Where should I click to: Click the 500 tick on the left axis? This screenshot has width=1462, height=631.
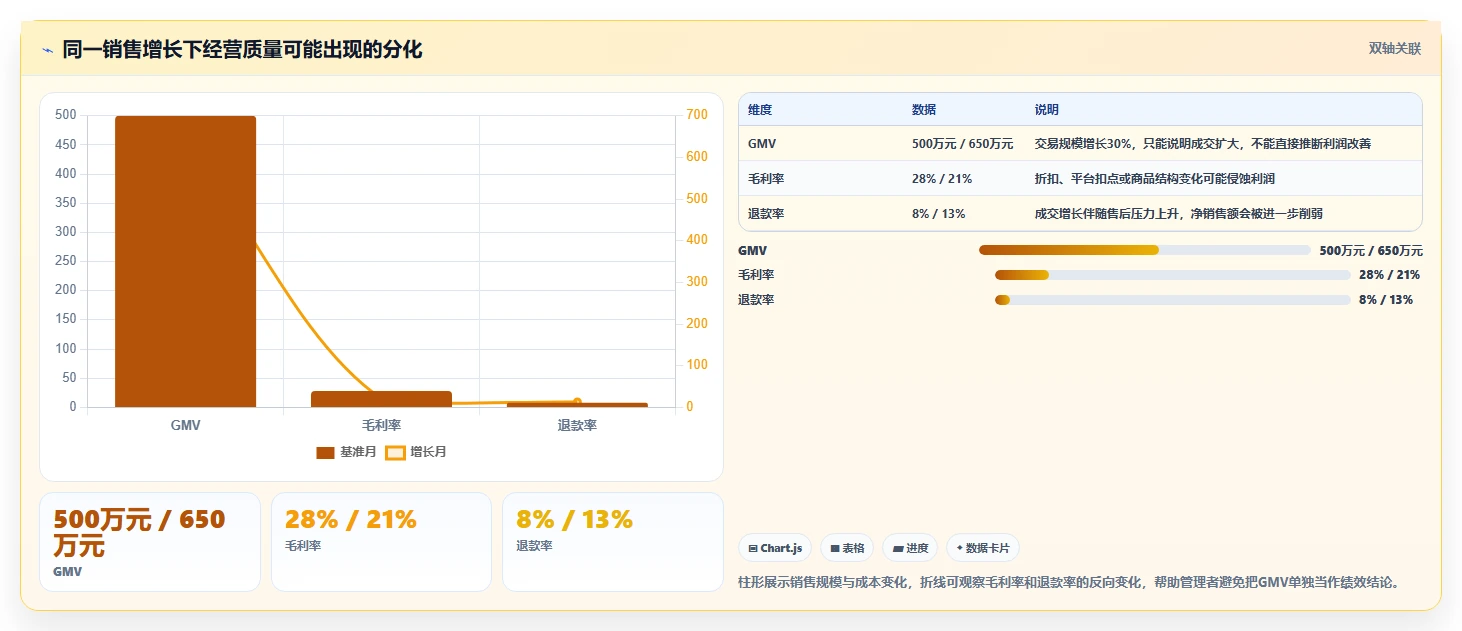pyautogui.click(x=65, y=115)
